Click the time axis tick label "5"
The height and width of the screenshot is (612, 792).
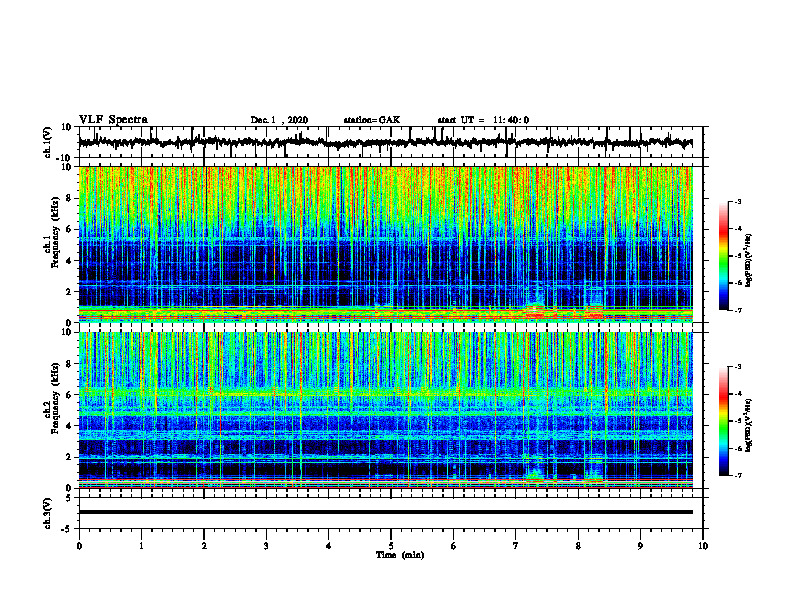point(391,546)
